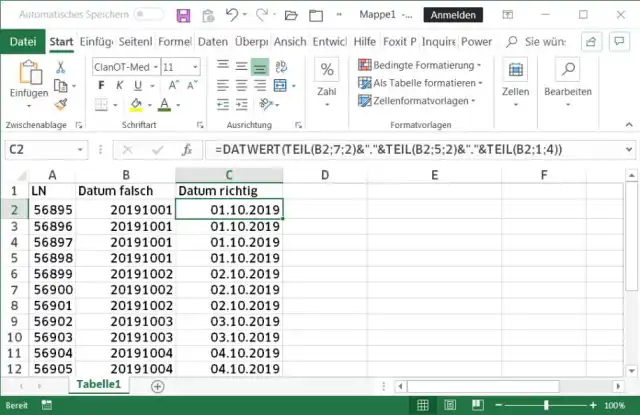This screenshot has width=640, height=415.
Task: Toggle italic formatting K button
Action: tap(120, 86)
